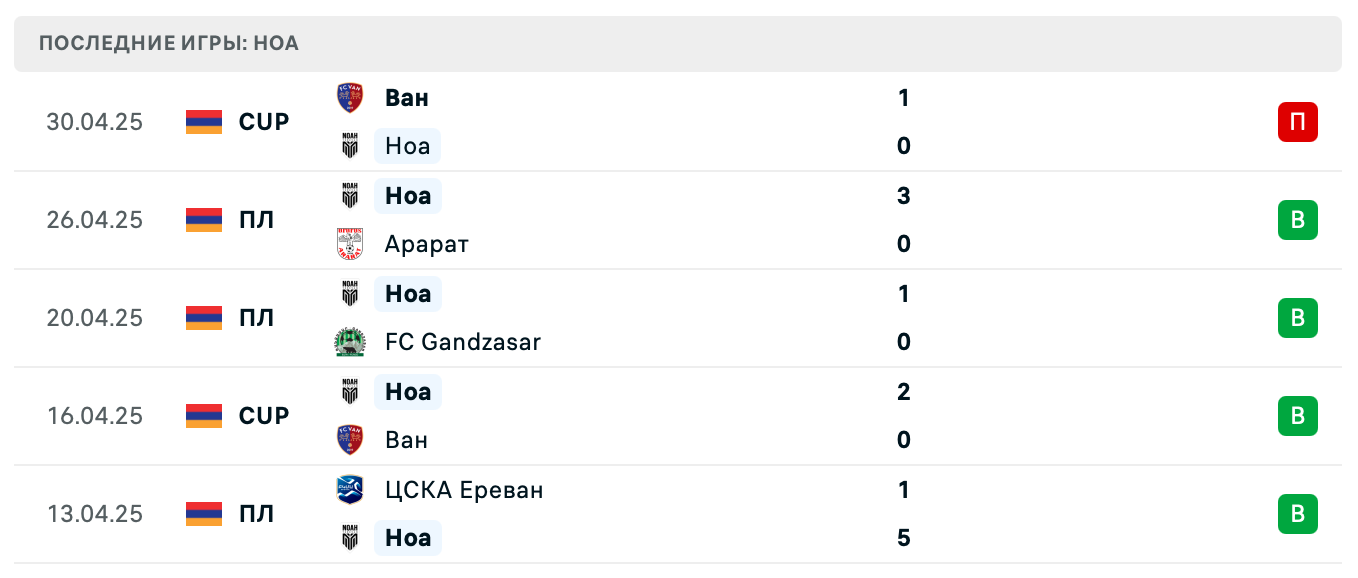Open the Ван team name link
Viewport: 1358px width, 578px height.
pyautogui.click(x=405, y=98)
